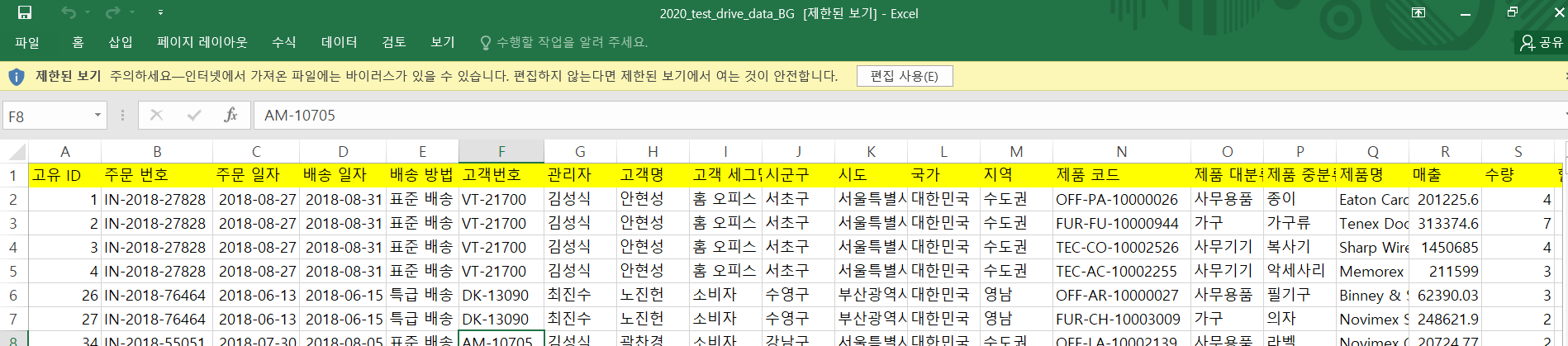
Task: Click header cell 매출
Action: coord(1445,175)
